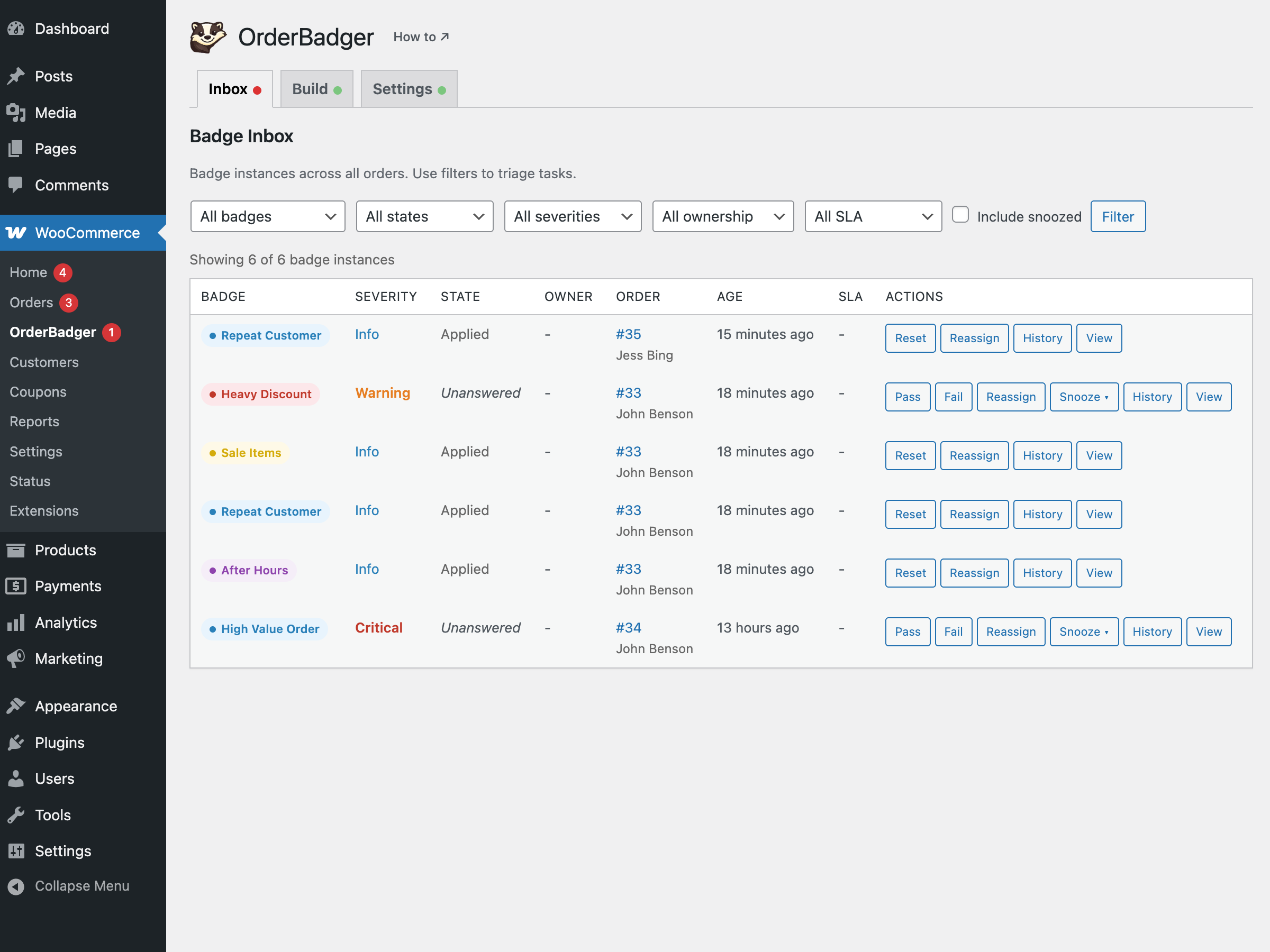The height and width of the screenshot is (952, 1270).
Task: Click the Dashboard gauge icon
Action: tap(16, 29)
